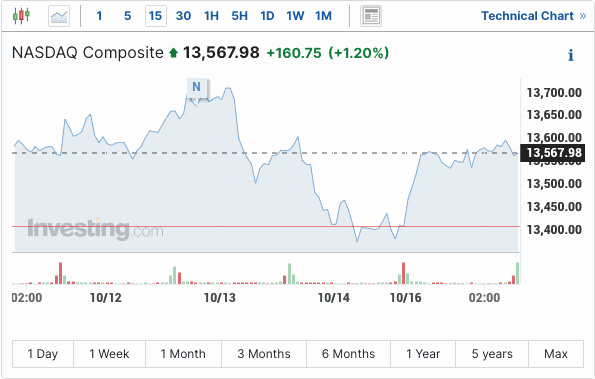Click the 13,700.00 axis label
This screenshot has width=595, height=379.
tap(554, 93)
